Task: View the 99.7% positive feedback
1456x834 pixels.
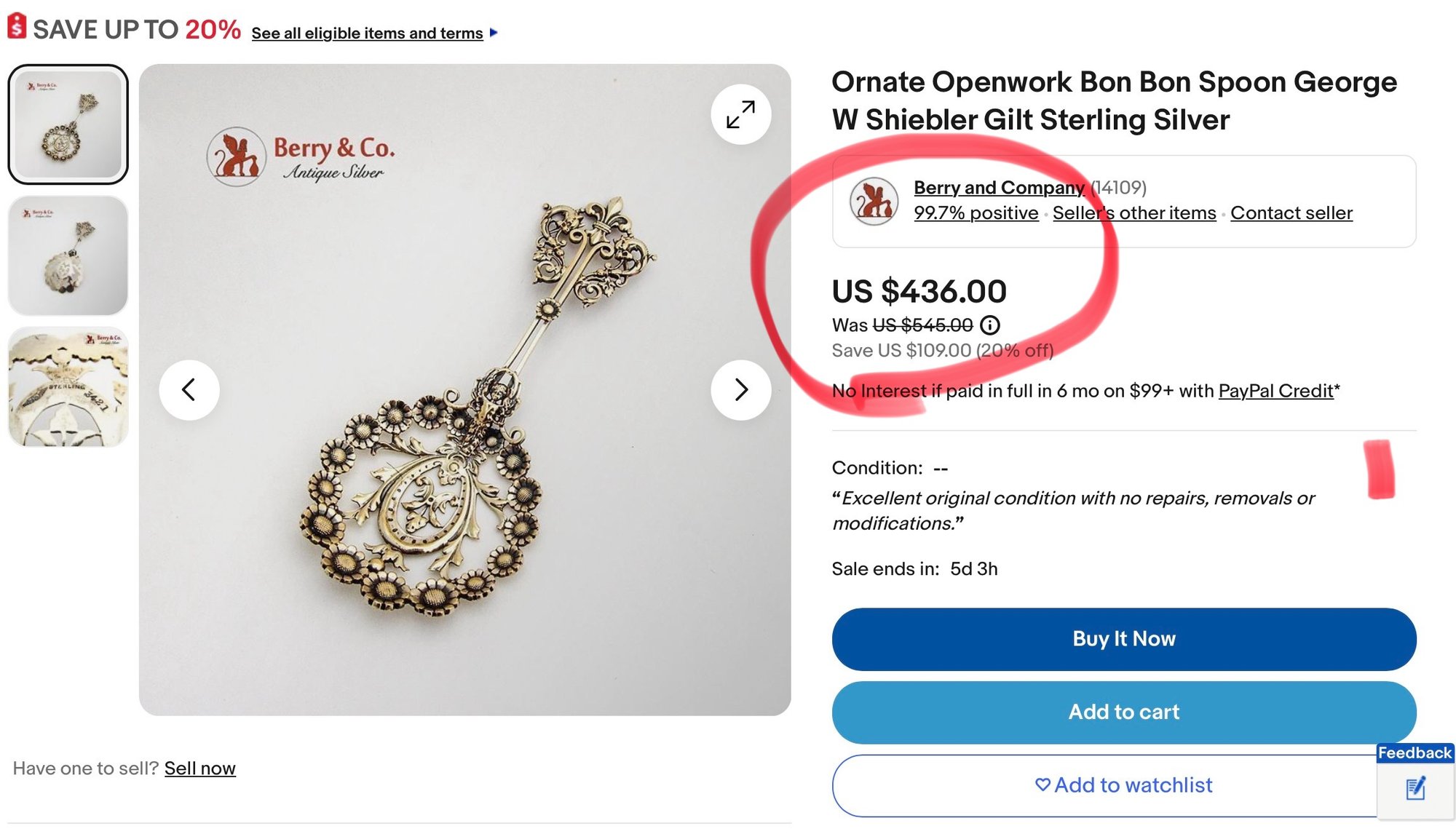Action: click(976, 213)
